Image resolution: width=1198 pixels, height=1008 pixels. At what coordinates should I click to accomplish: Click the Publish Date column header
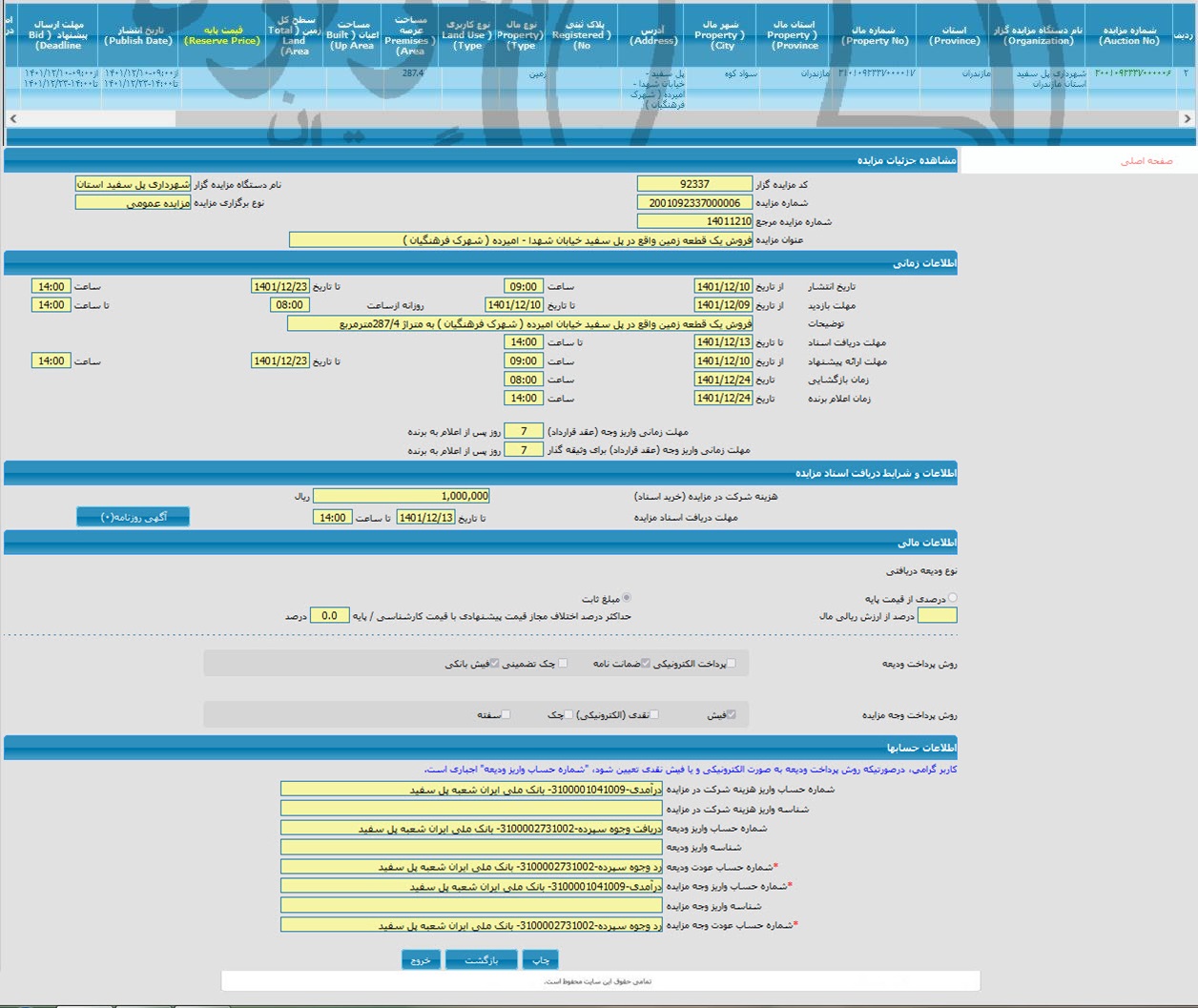click(x=139, y=35)
